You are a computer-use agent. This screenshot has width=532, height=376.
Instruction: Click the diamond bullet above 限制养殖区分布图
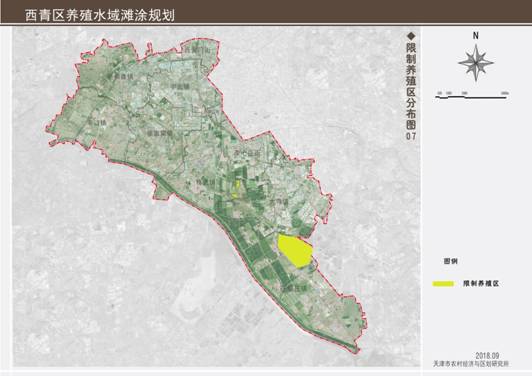[x=411, y=36]
